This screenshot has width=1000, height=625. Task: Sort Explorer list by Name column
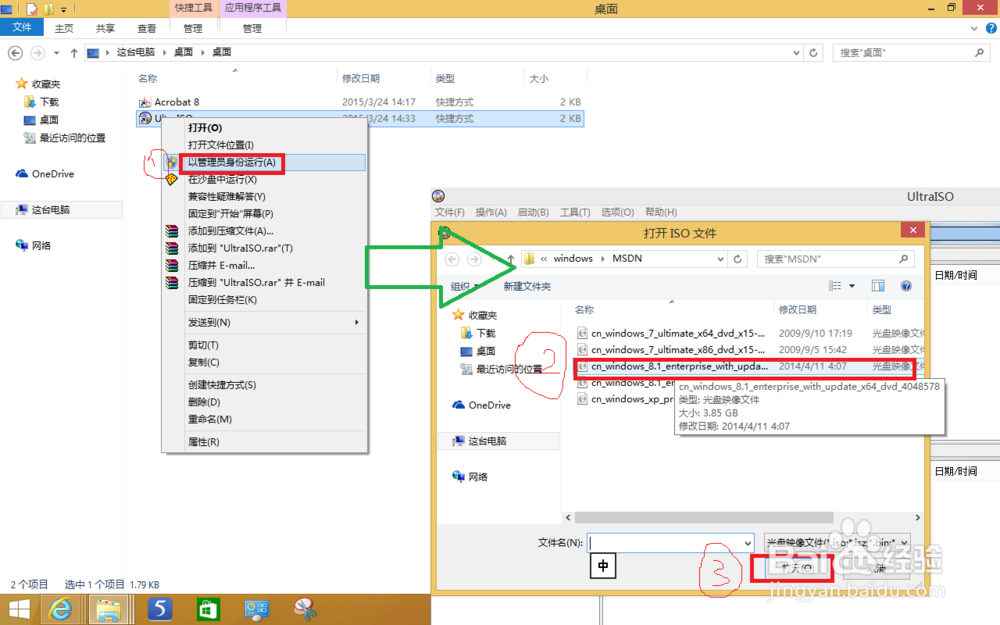(x=147, y=78)
